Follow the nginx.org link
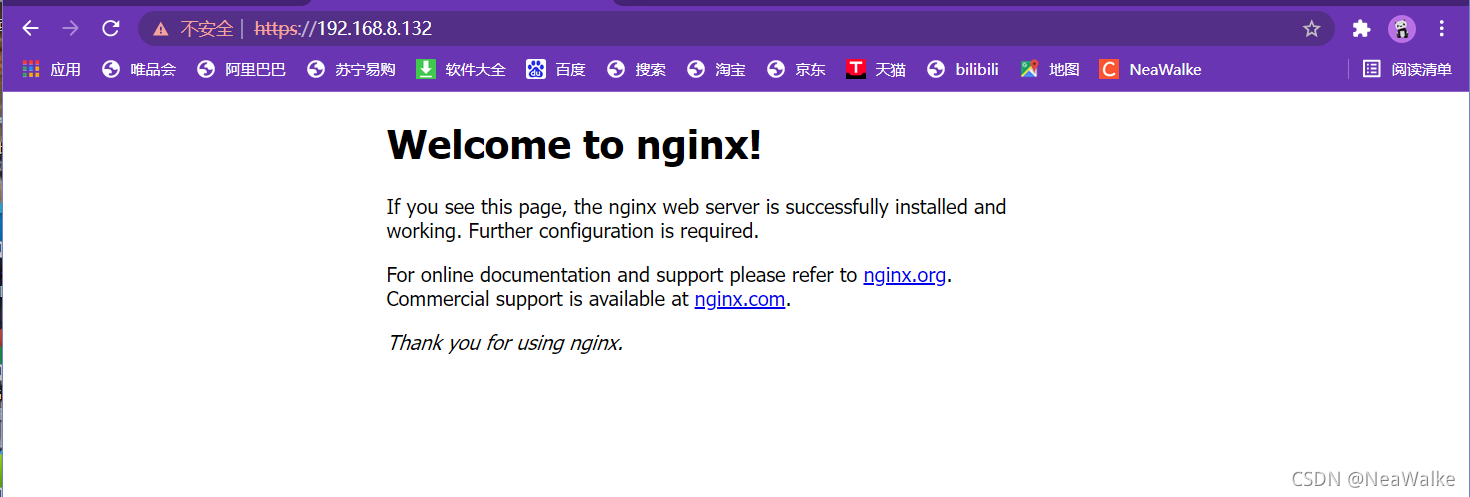1470x497 pixels. tap(904, 275)
